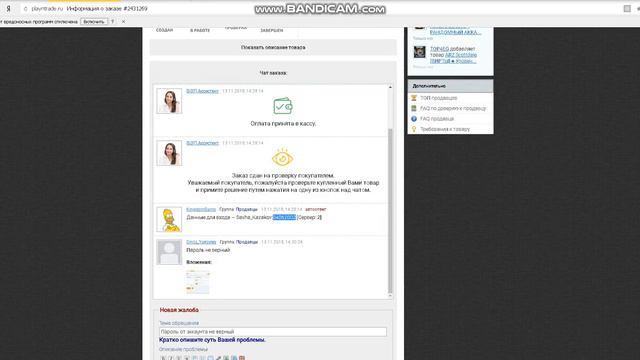Click the chat scrollbar down arrow

click(x=390, y=296)
